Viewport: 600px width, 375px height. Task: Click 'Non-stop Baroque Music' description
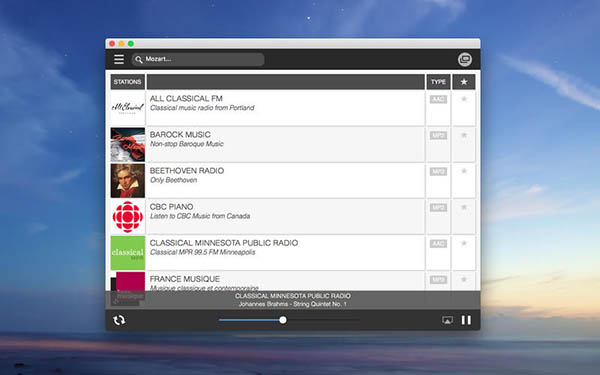187,144
